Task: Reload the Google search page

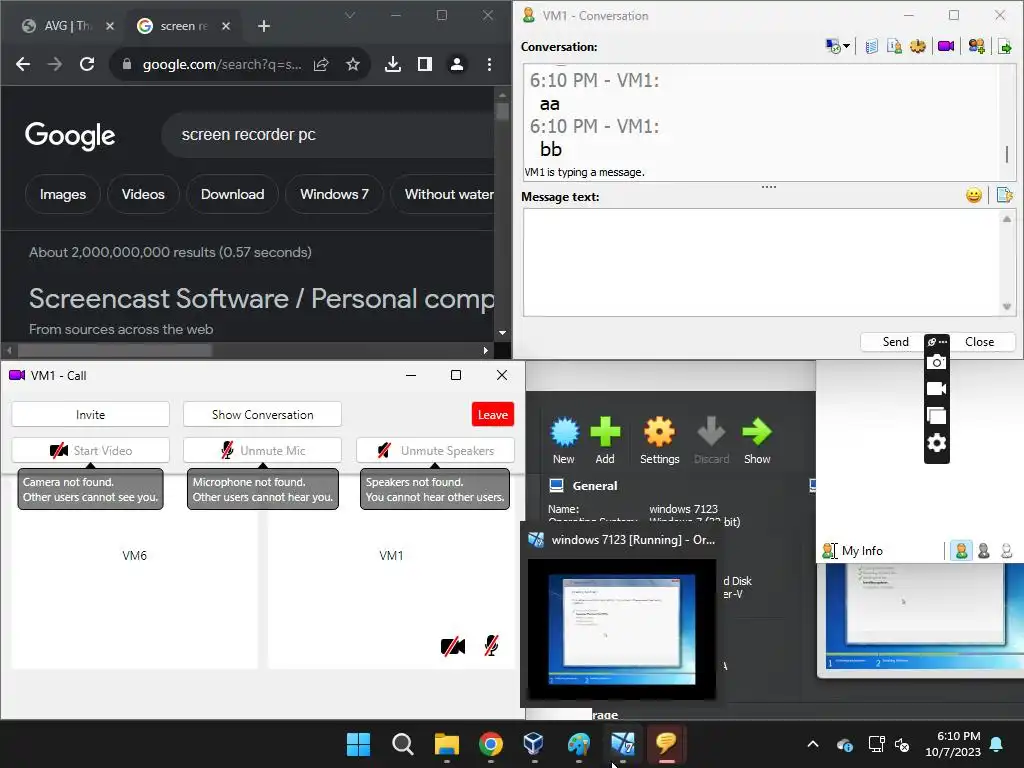Action: (x=87, y=64)
